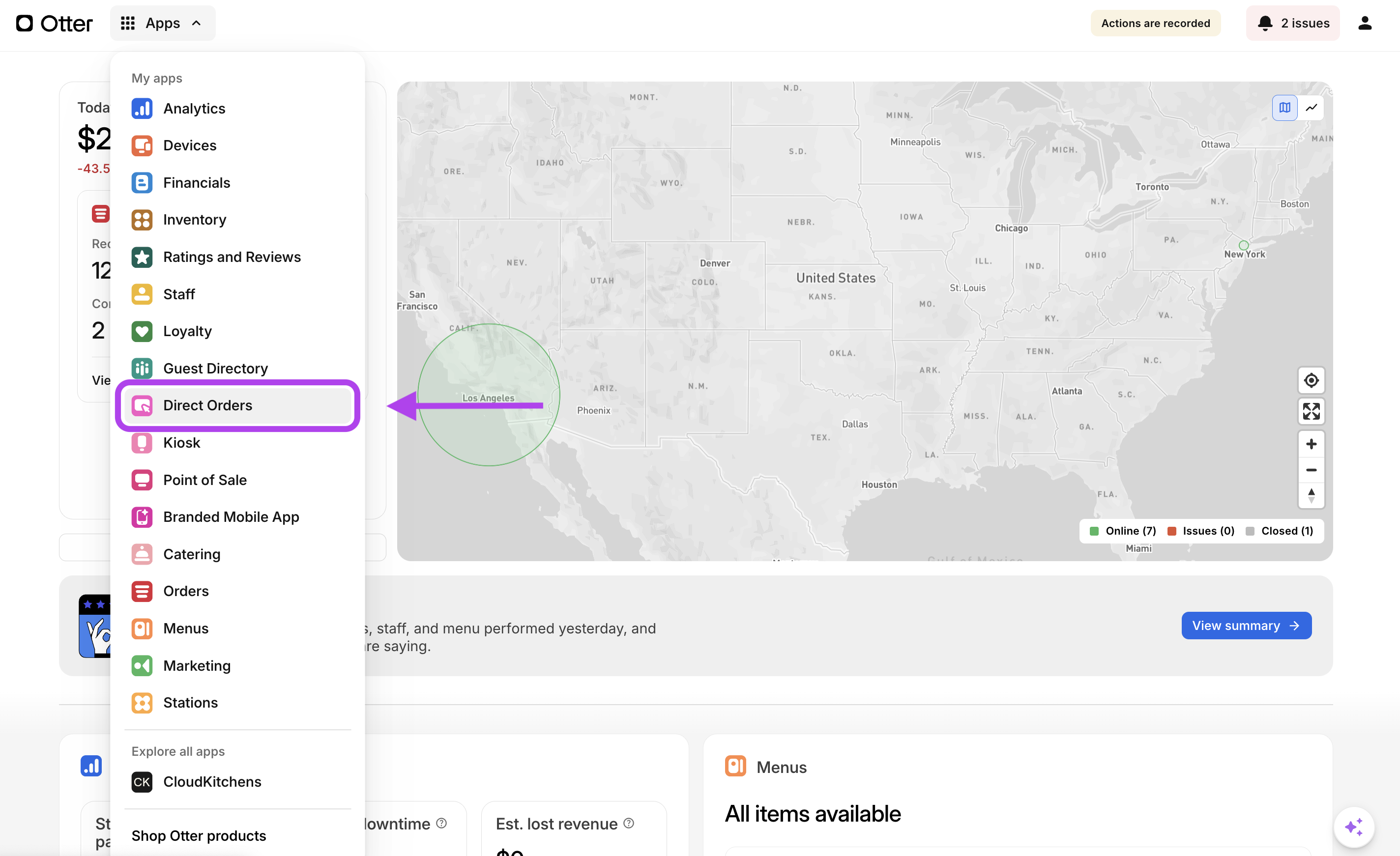Show Est. lost revenue help tooltip
The width and height of the screenshot is (1400, 856).
point(628,823)
